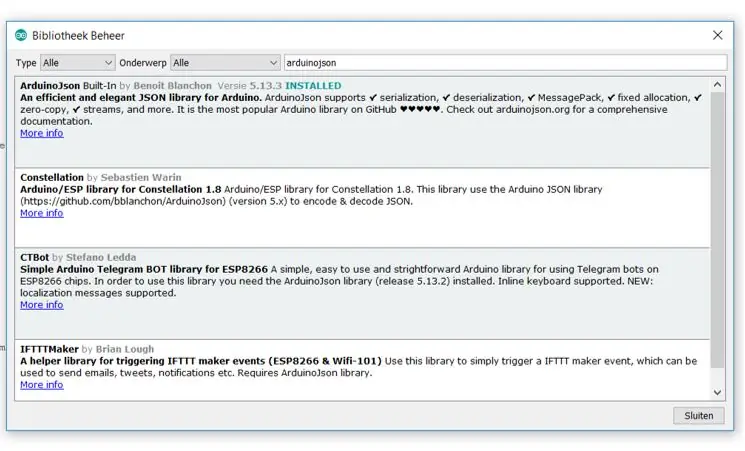
Task: Click 'Simple Arduino Telegram BOT library' heading
Action: click(x=144, y=269)
